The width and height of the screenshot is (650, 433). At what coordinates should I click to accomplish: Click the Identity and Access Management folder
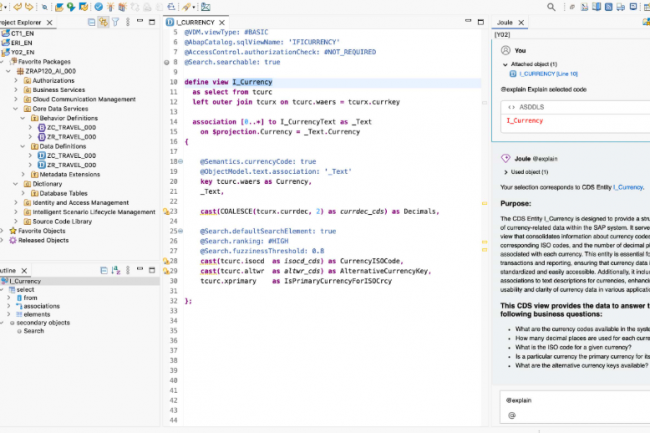tap(80, 203)
